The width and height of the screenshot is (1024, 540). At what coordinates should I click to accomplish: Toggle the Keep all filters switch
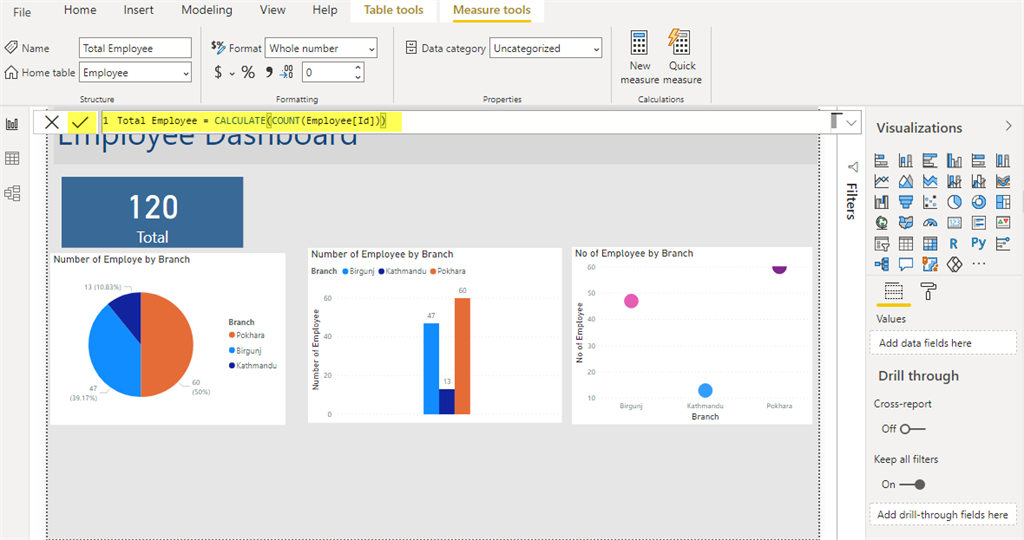tap(911, 484)
